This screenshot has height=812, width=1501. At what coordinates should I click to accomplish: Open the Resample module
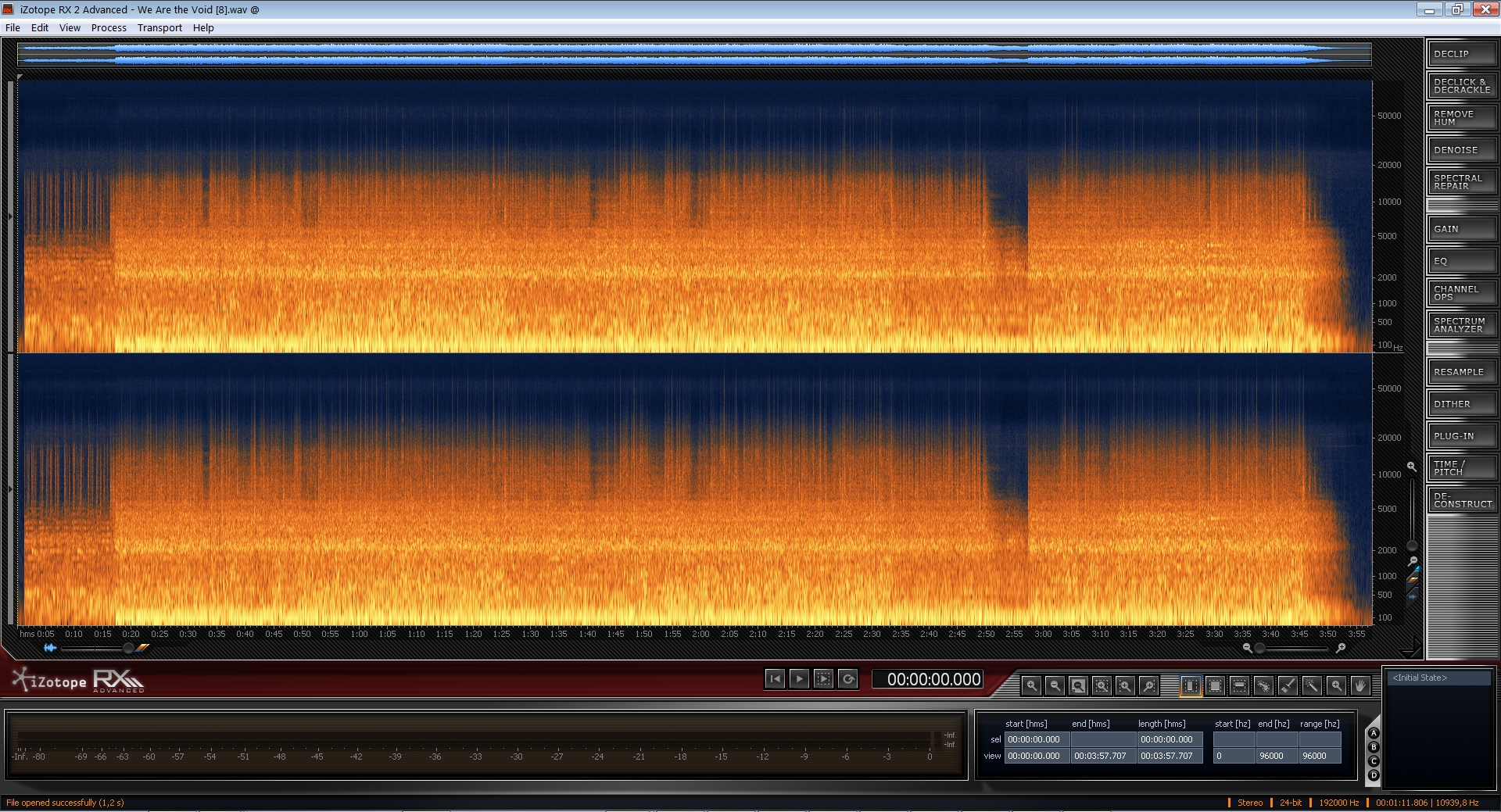pyautogui.click(x=1461, y=372)
